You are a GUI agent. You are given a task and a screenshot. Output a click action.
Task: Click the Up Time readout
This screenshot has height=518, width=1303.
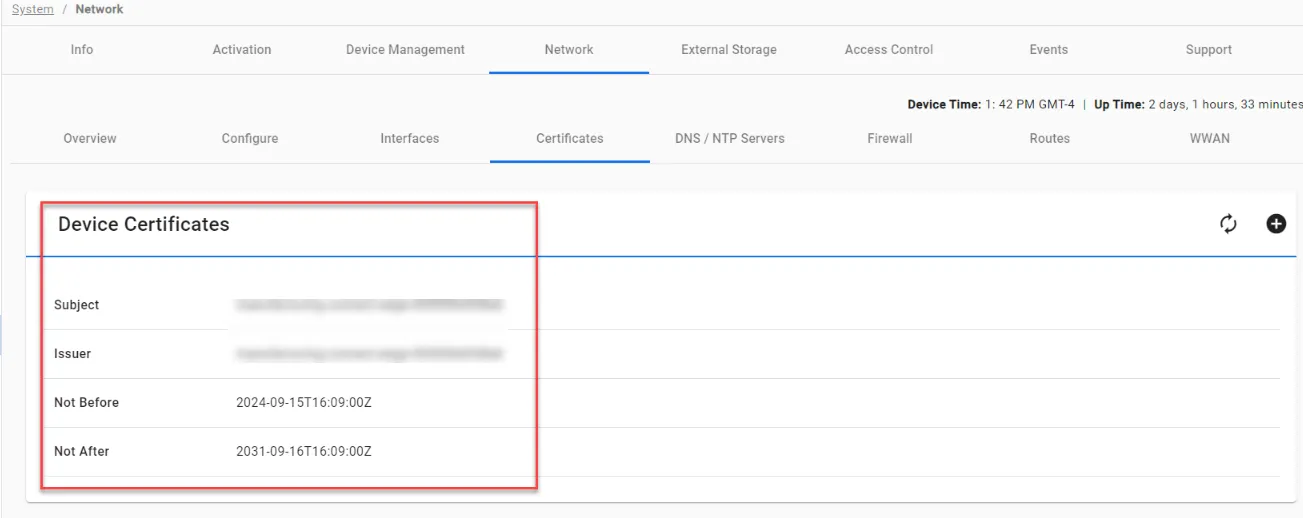[1198, 104]
